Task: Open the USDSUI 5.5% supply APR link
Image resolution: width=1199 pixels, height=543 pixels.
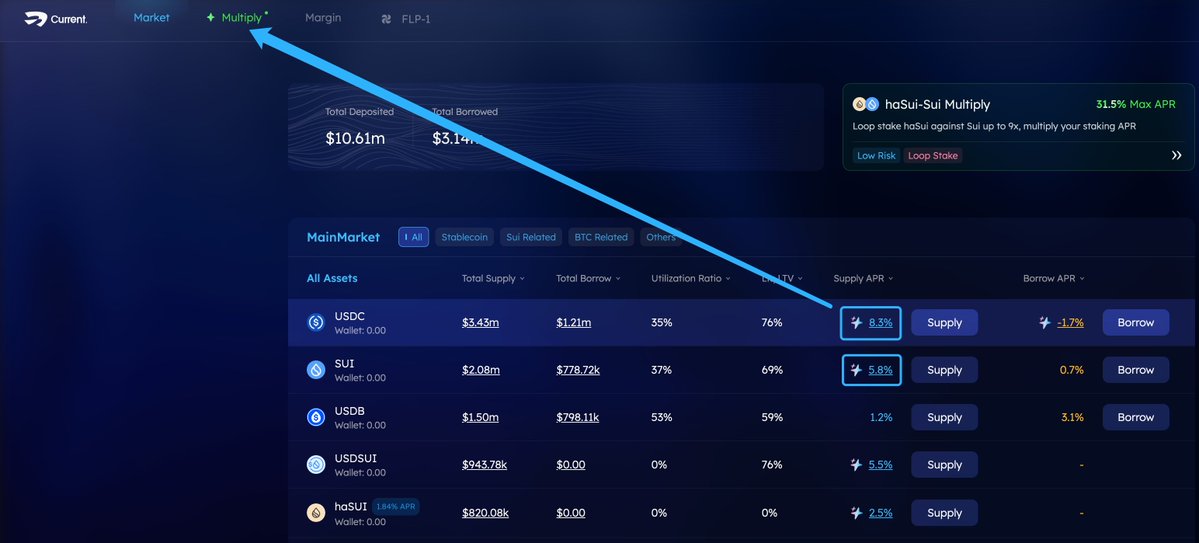Action: 880,464
